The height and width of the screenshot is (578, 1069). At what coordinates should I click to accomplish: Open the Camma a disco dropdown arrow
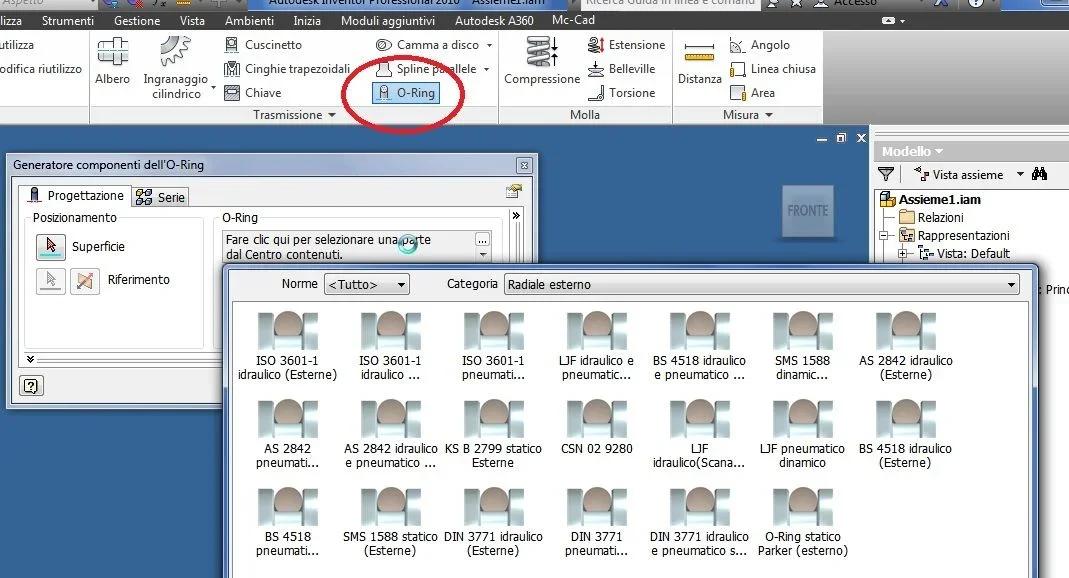tap(490, 46)
